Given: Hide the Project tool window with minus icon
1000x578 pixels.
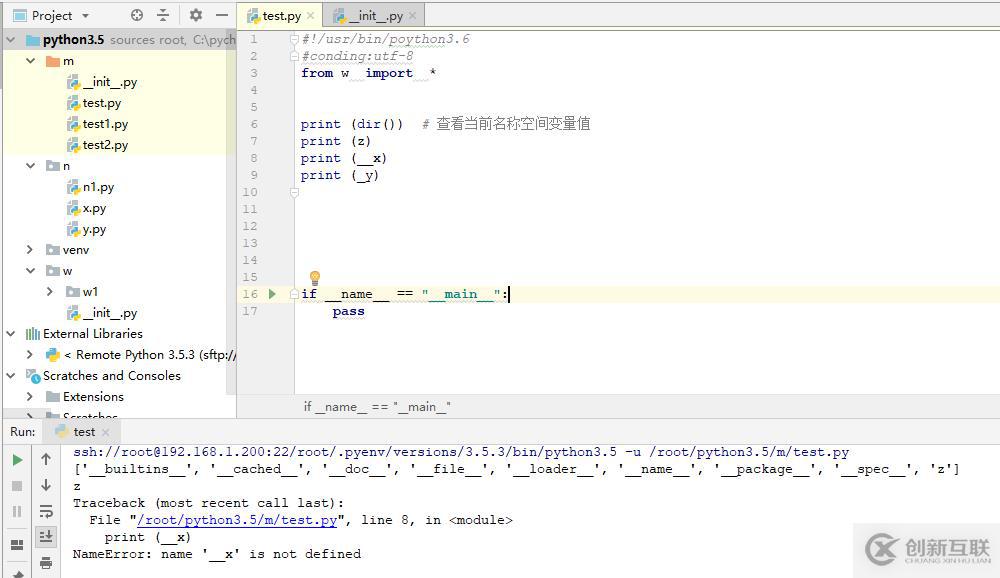Looking at the screenshot, I should coord(222,15).
